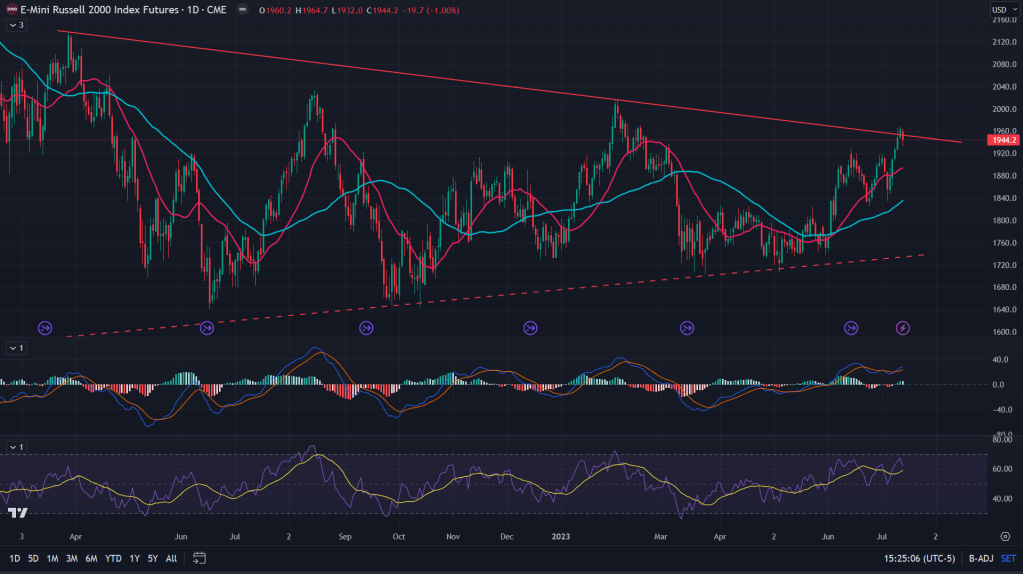1023x574 pixels.
Task: Click the market status icon beside CME
Action: point(249,10)
